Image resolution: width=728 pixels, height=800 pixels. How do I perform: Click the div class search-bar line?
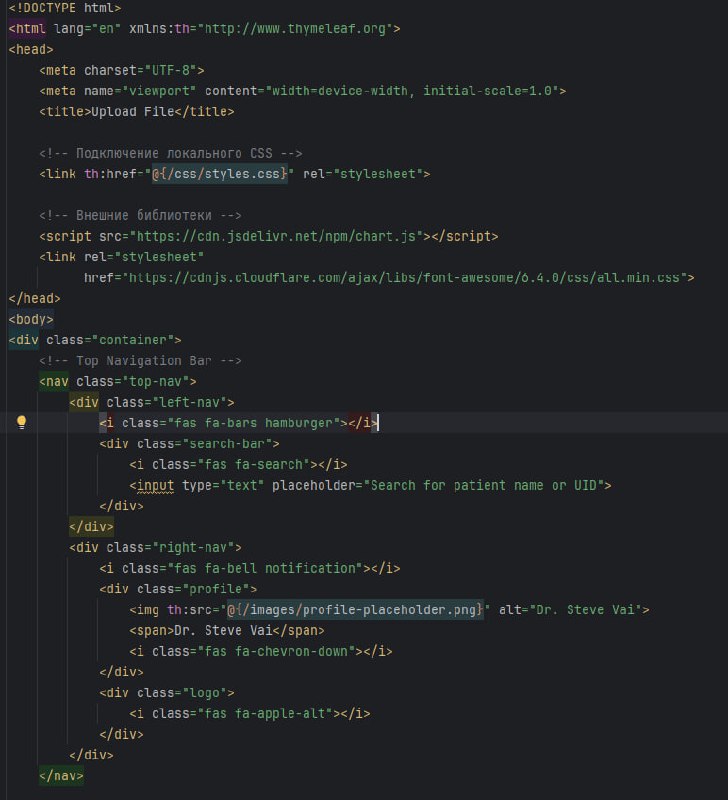[189, 444]
